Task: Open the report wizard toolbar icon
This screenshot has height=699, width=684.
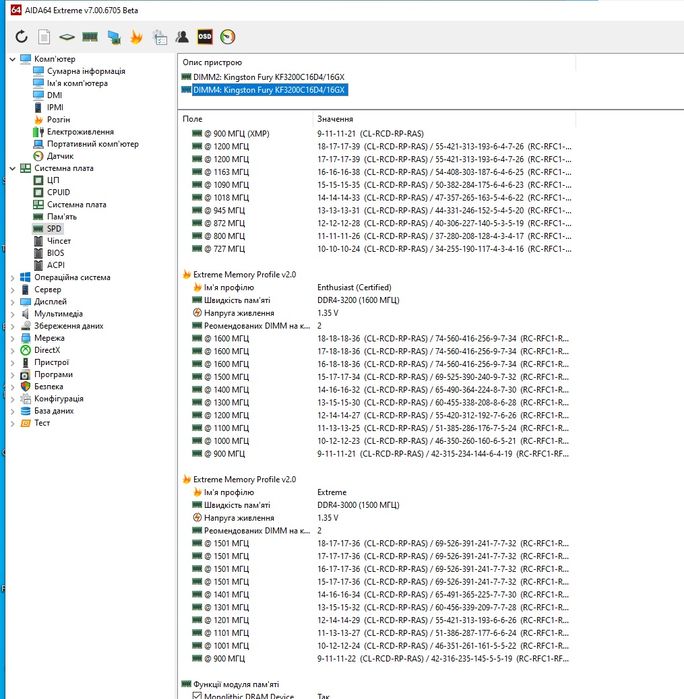Action: [x=160, y=37]
